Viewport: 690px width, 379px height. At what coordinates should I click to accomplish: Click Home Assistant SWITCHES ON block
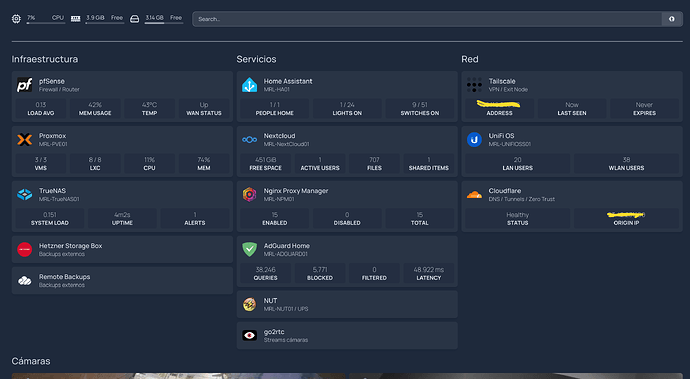(x=420, y=109)
